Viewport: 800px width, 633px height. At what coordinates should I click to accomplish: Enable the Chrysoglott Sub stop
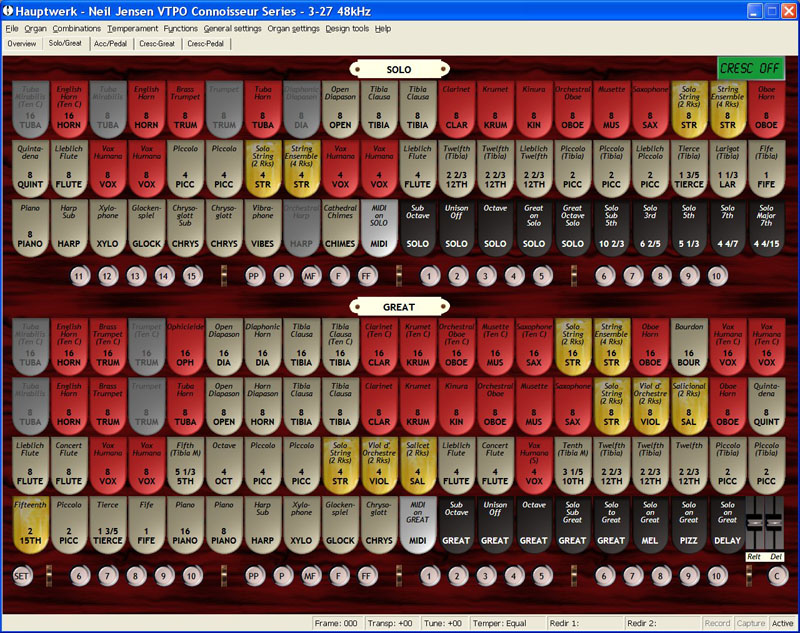click(185, 227)
